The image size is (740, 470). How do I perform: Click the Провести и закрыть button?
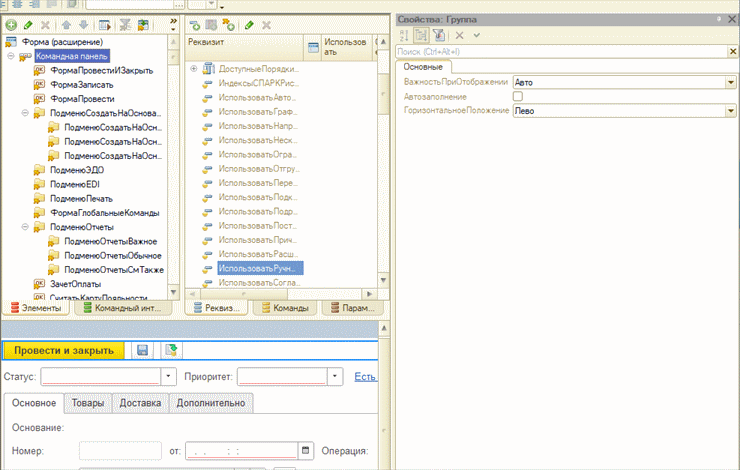[x=64, y=350]
